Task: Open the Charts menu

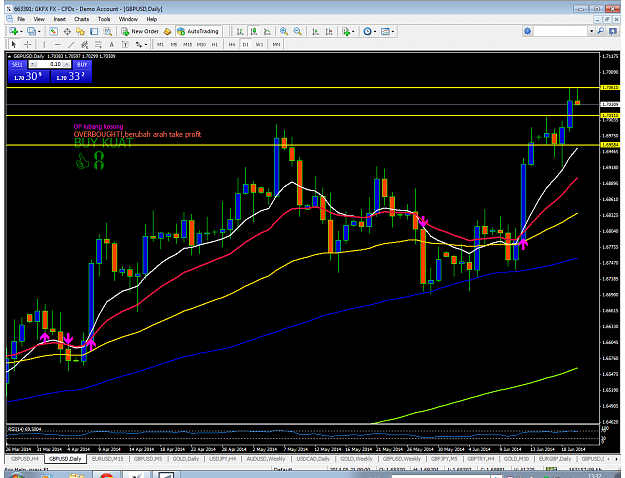Action: (x=82, y=19)
